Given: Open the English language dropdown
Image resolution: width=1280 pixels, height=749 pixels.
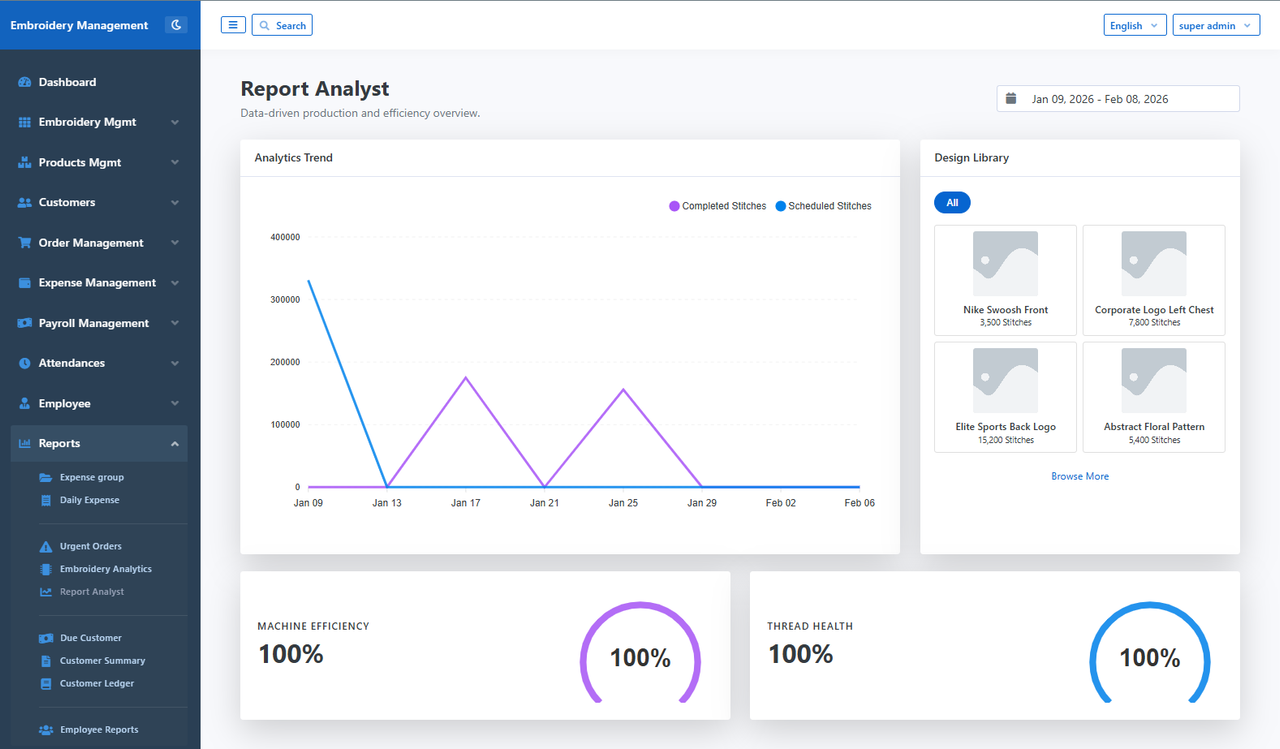Looking at the screenshot, I should [1135, 25].
